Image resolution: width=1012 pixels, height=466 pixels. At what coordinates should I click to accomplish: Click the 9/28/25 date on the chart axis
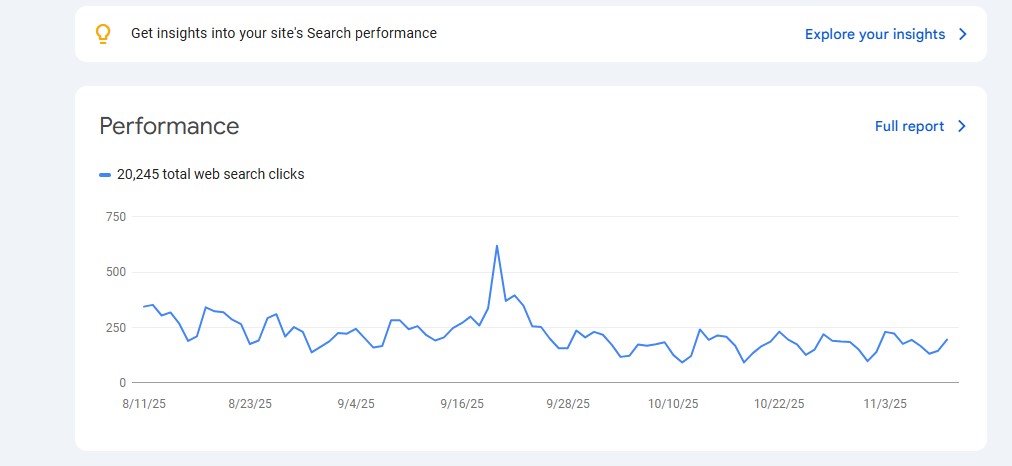(568, 404)
